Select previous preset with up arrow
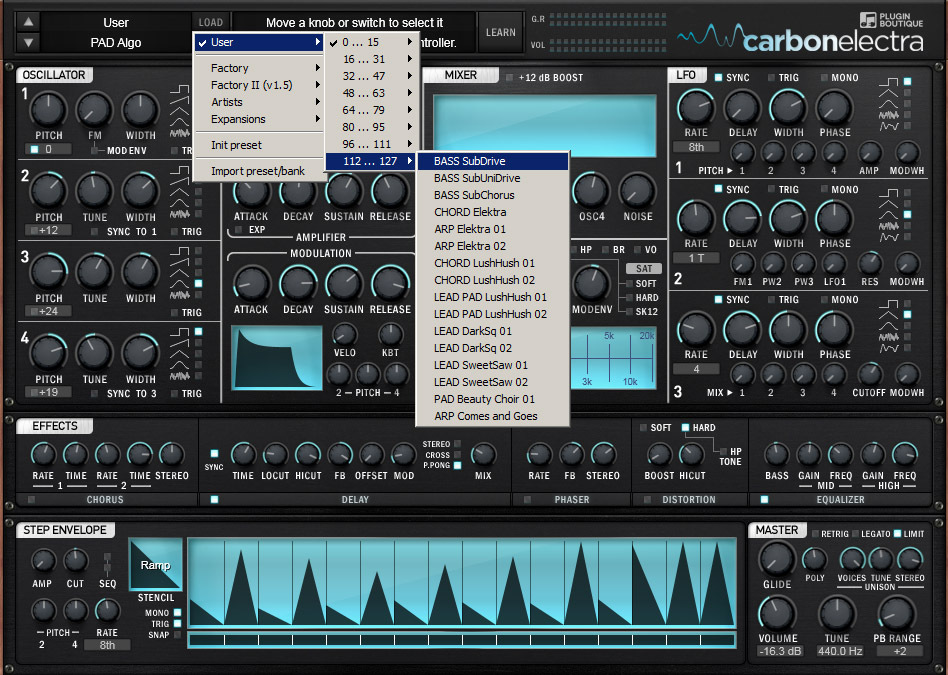Screen dimensions: 948x675 click(x=28, y=22)
